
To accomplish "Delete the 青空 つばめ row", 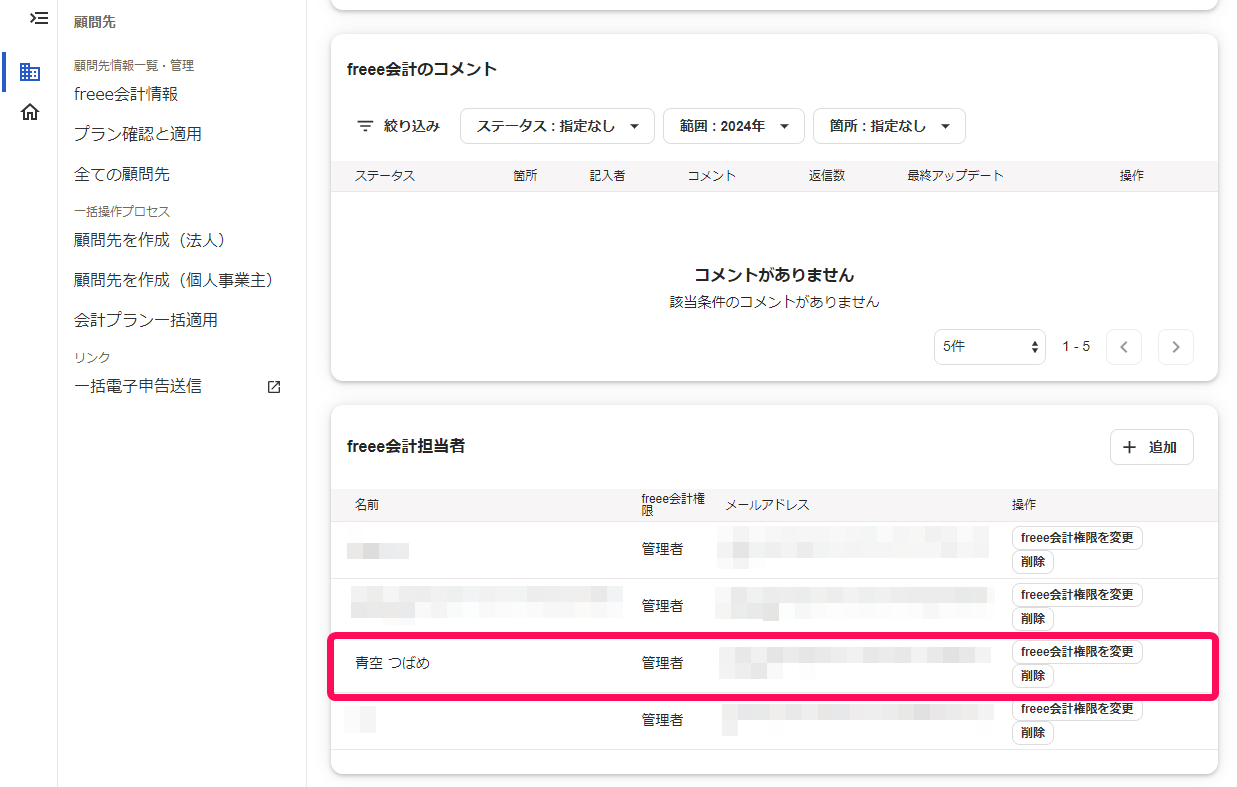I will pos(1033,676).
